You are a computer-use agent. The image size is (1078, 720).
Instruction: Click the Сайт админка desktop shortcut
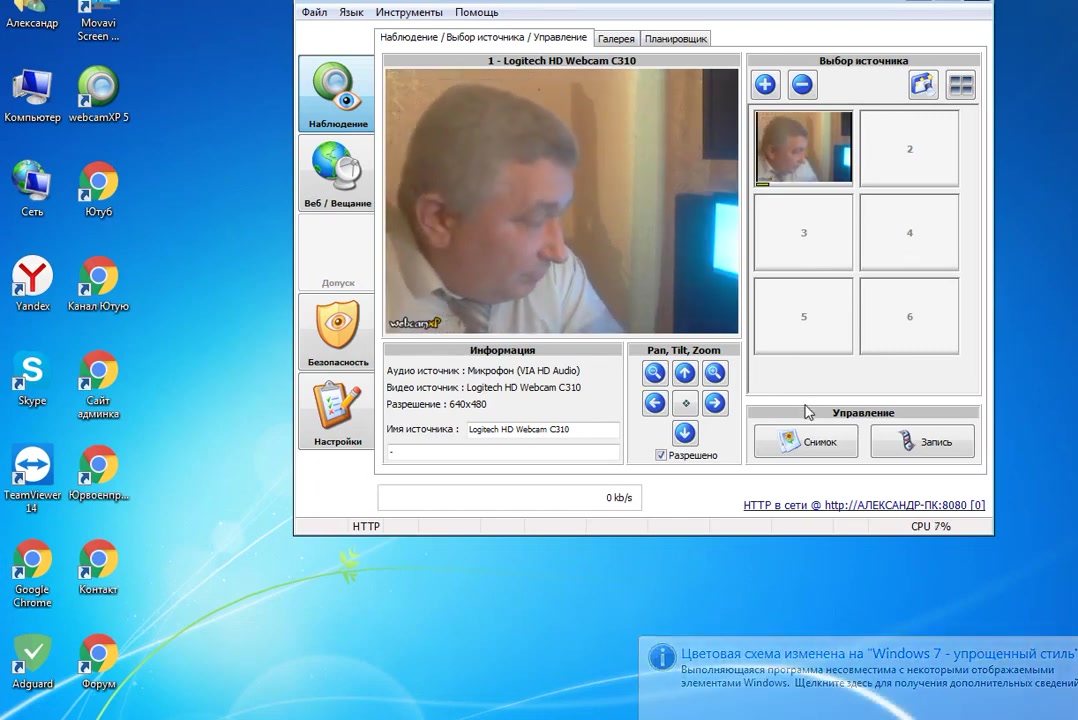(98, 385)
